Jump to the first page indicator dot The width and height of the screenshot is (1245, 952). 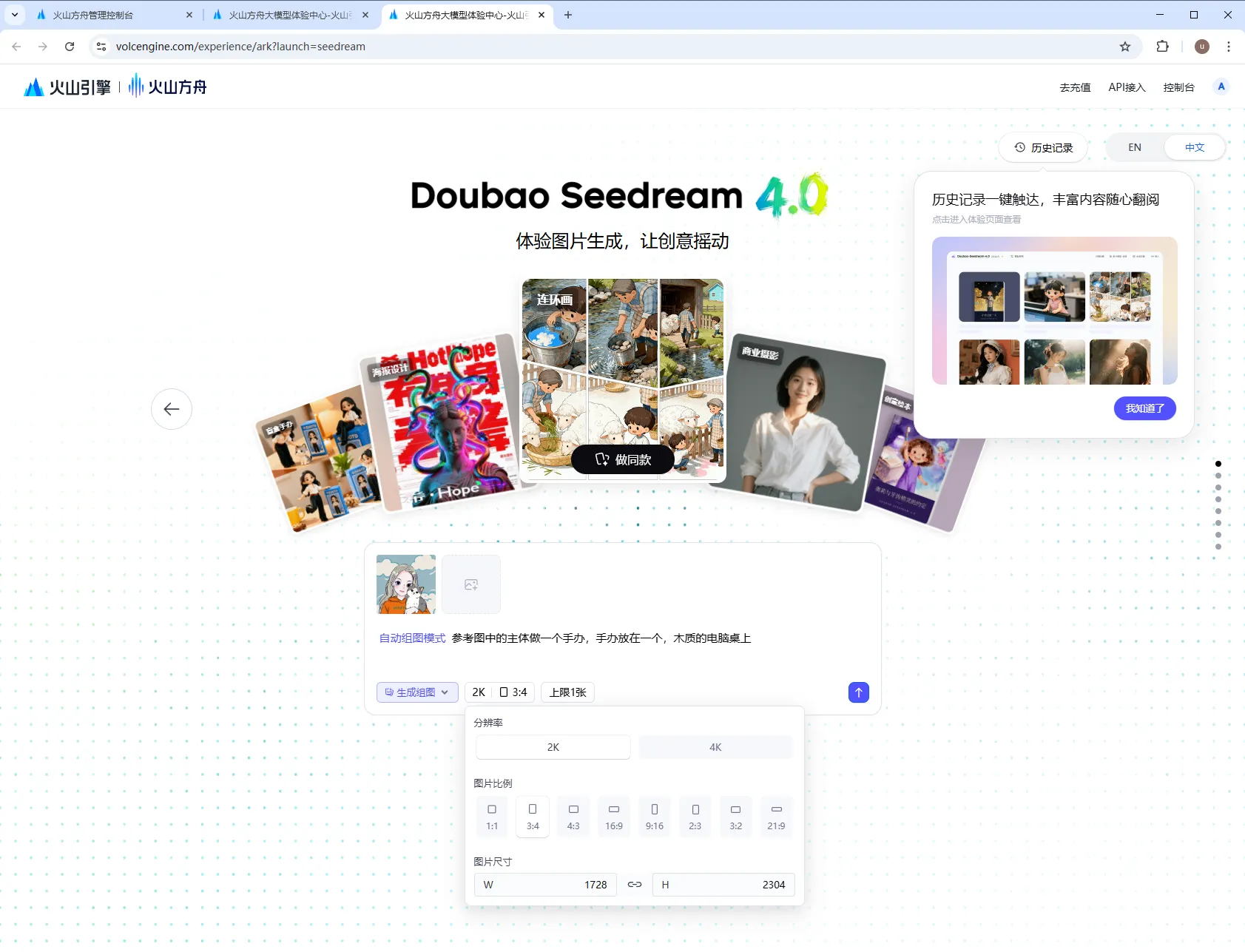pyautogui.click(x=1218, y=464)
